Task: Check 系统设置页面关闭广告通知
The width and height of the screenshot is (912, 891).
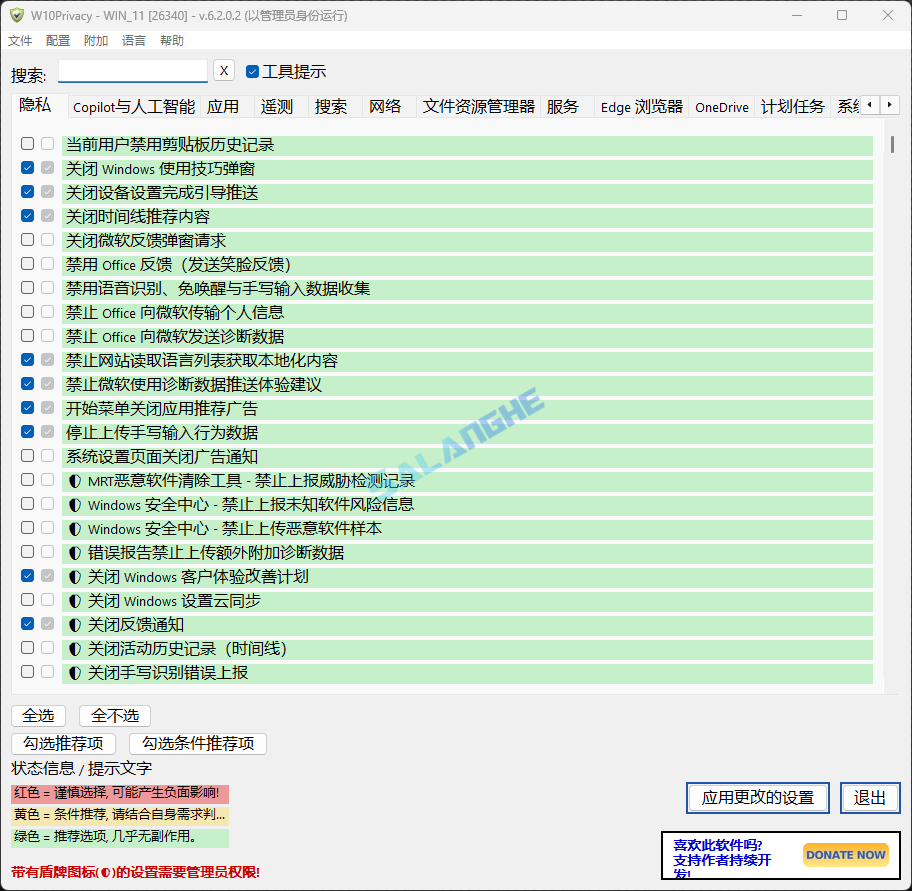Action: (x=27, y=455)
